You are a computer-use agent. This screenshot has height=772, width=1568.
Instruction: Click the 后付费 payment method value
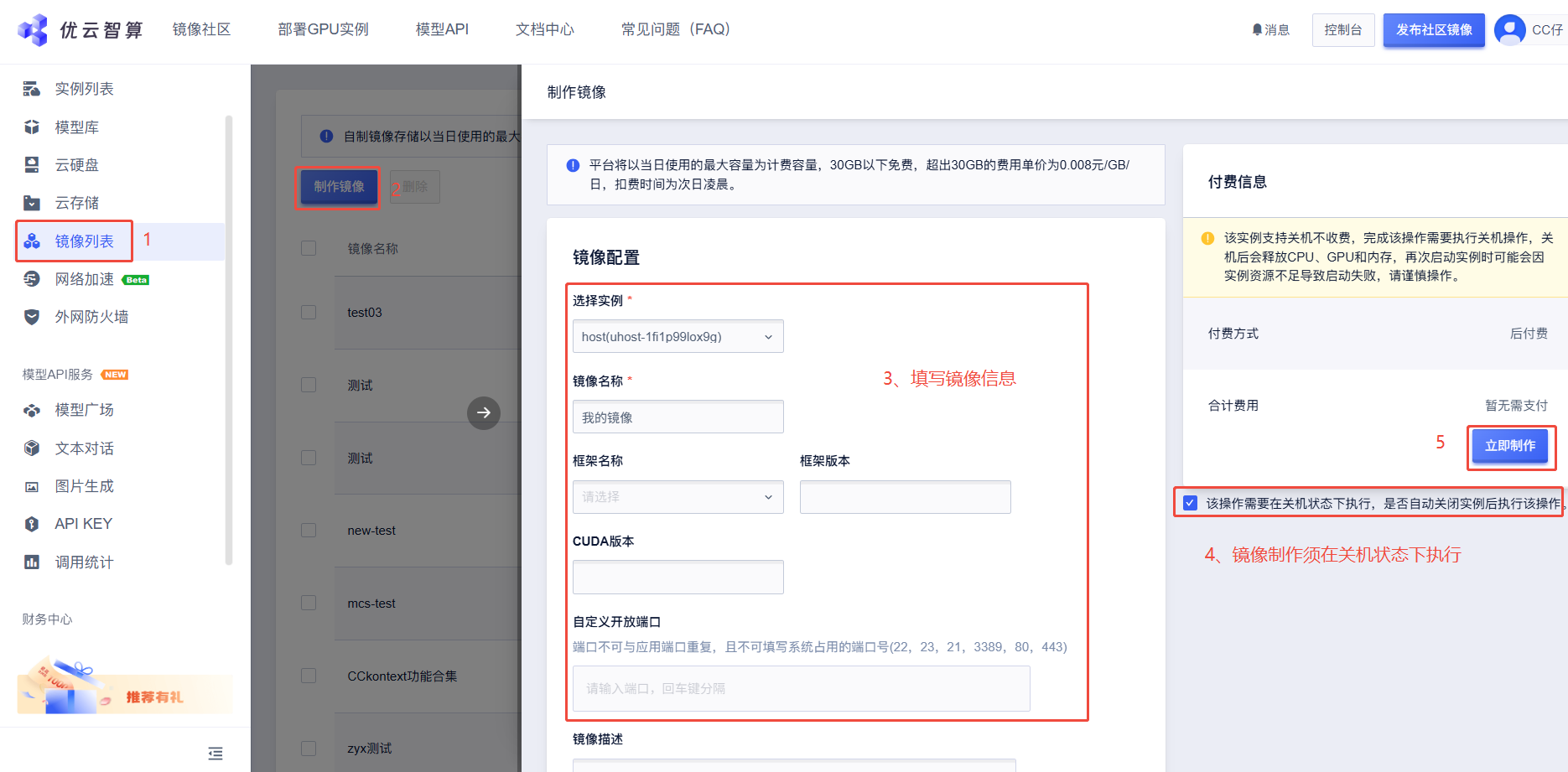(1529, 334)
